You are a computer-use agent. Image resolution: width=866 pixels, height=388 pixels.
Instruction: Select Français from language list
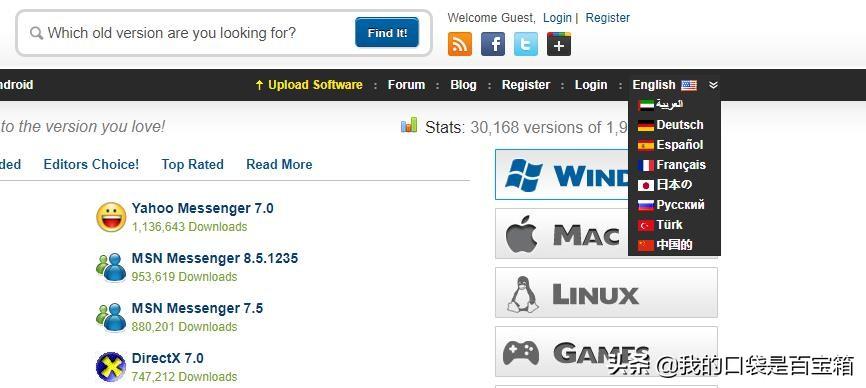tap(681, 164)
